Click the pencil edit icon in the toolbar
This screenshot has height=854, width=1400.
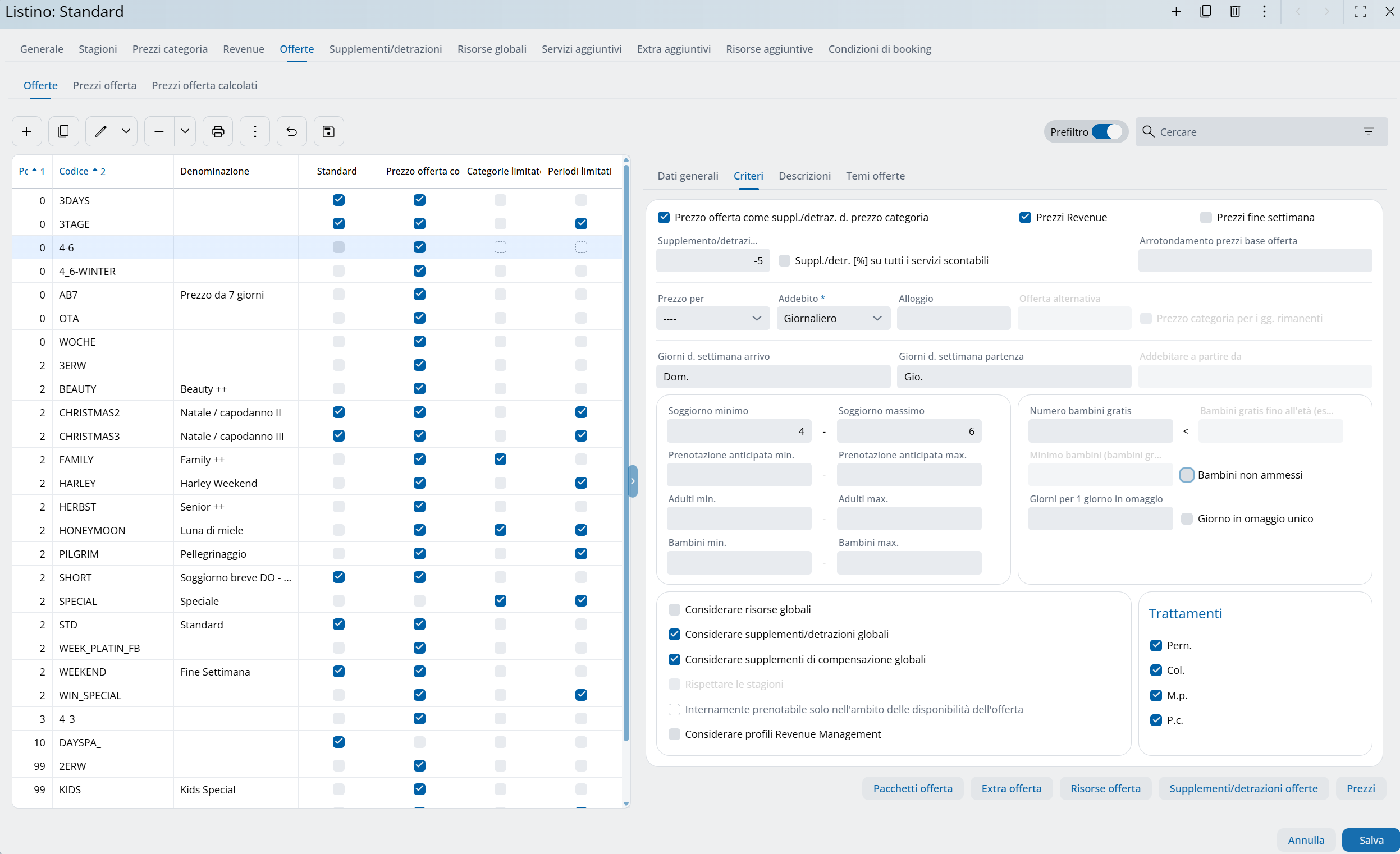tap(100, 132)
